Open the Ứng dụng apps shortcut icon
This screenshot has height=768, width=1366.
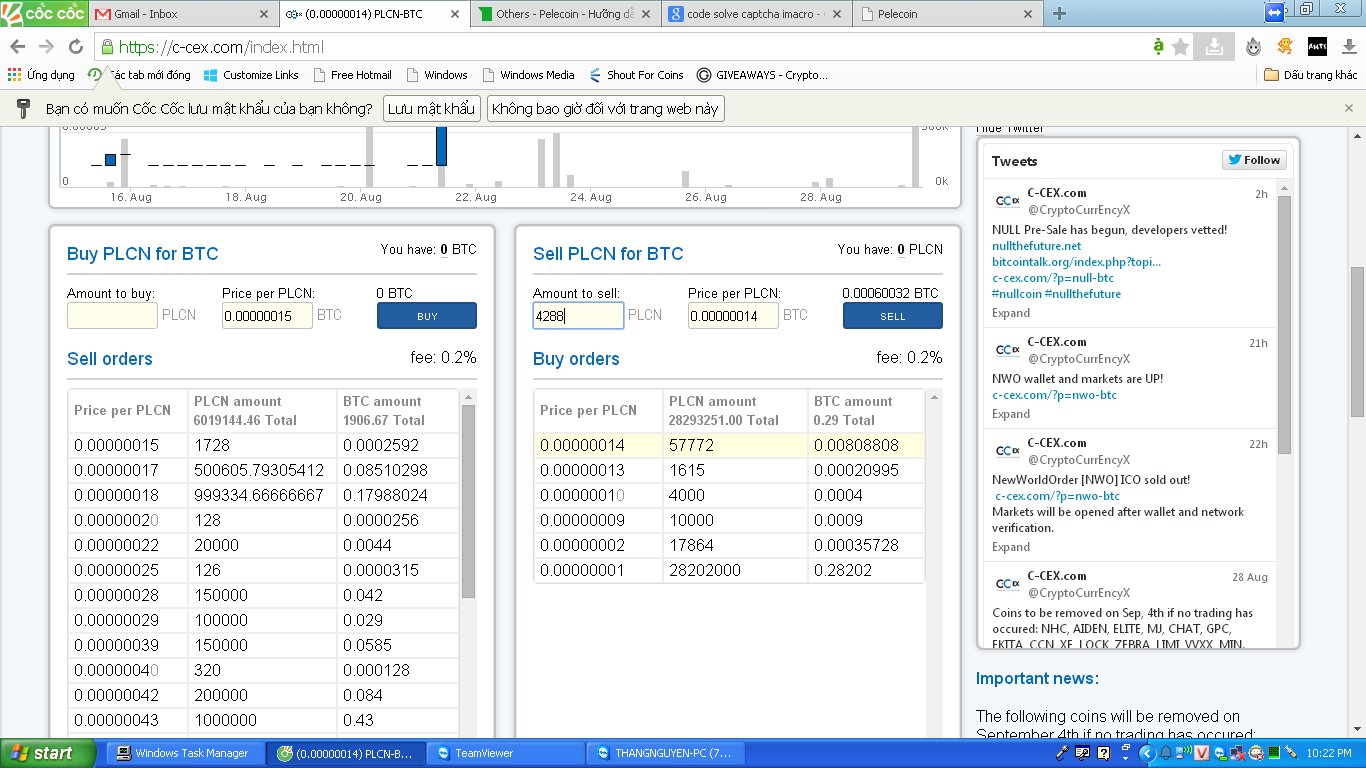click(14, 75)
